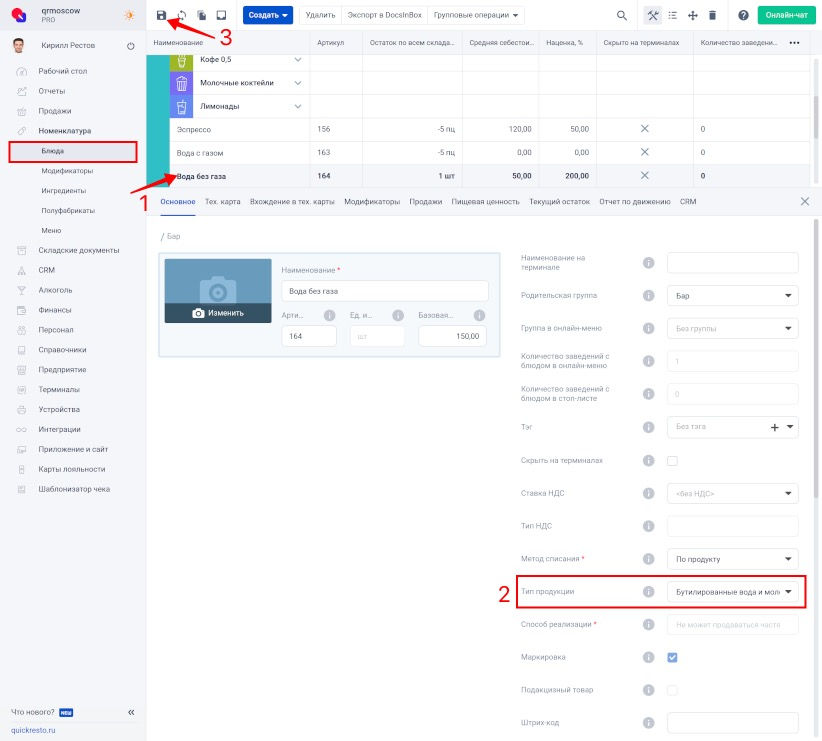The width and height of the screenshot is (822, 741).
Task: Open Отчет по движению tab
Action: click(635, 201)
